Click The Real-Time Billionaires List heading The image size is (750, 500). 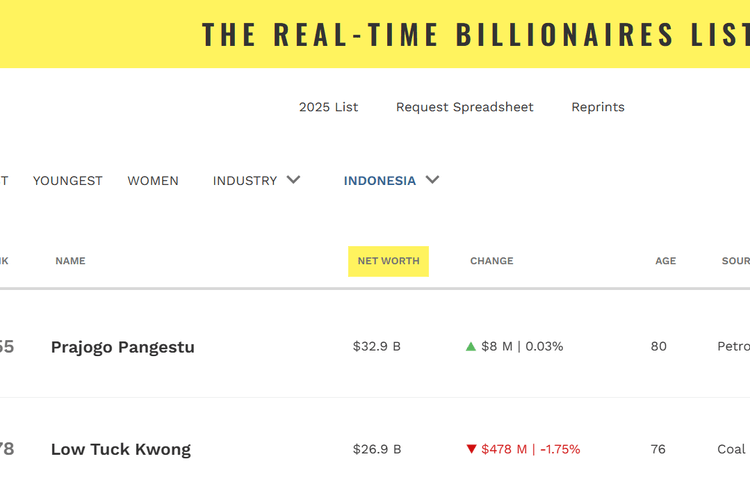point(476,35)
